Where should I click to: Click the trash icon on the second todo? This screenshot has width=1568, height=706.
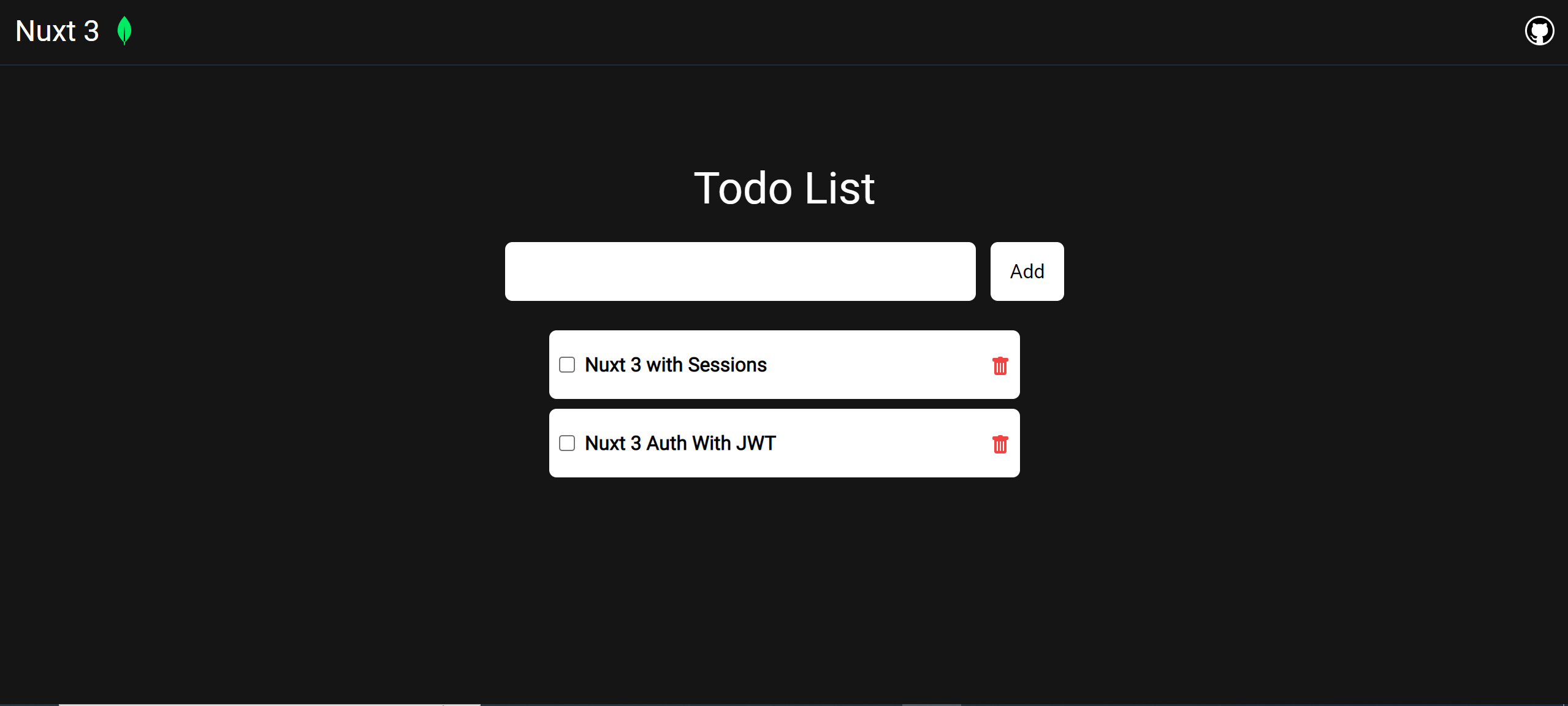point(1000,444)
